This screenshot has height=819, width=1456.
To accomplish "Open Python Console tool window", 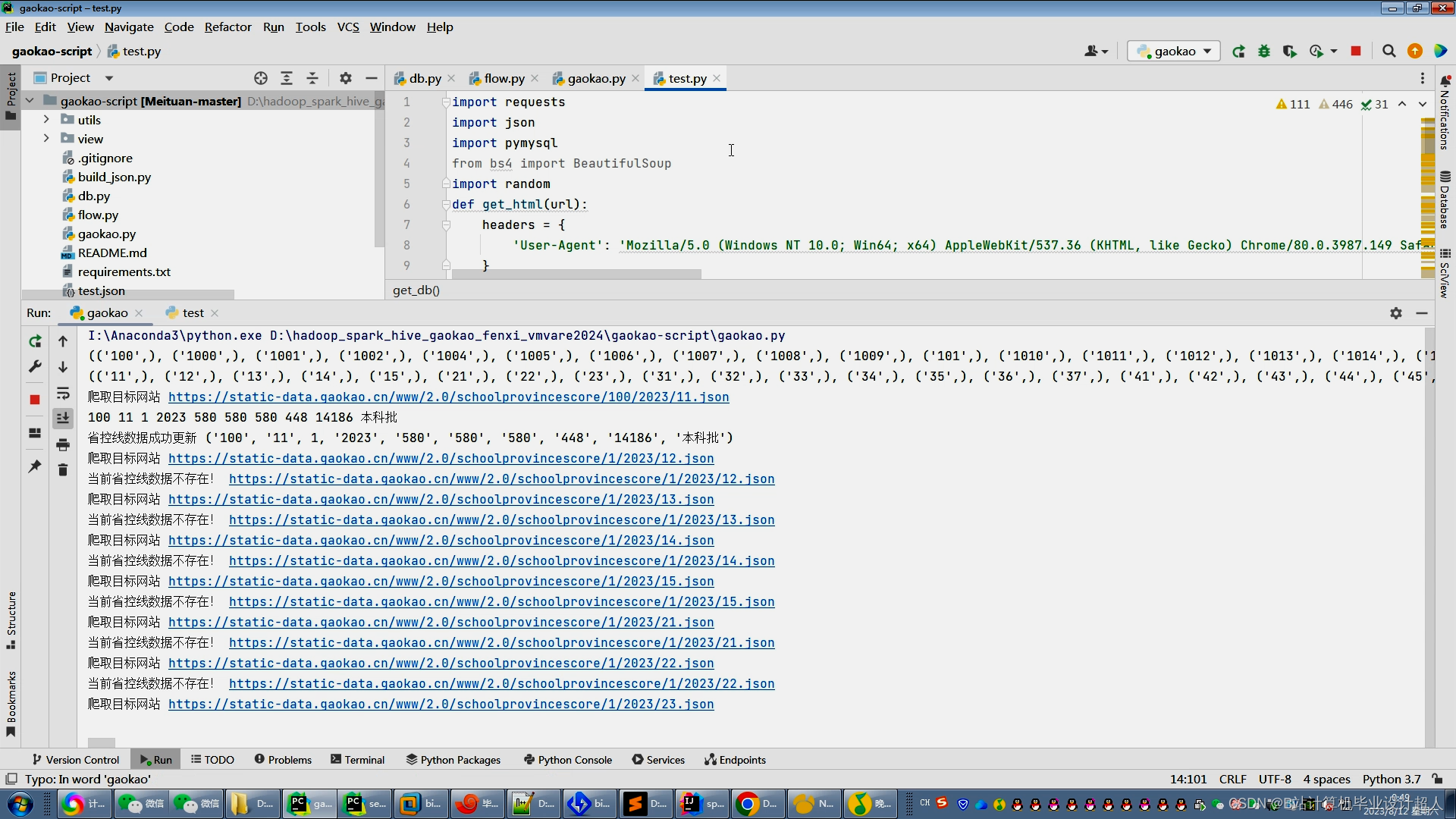I will 568,760.
